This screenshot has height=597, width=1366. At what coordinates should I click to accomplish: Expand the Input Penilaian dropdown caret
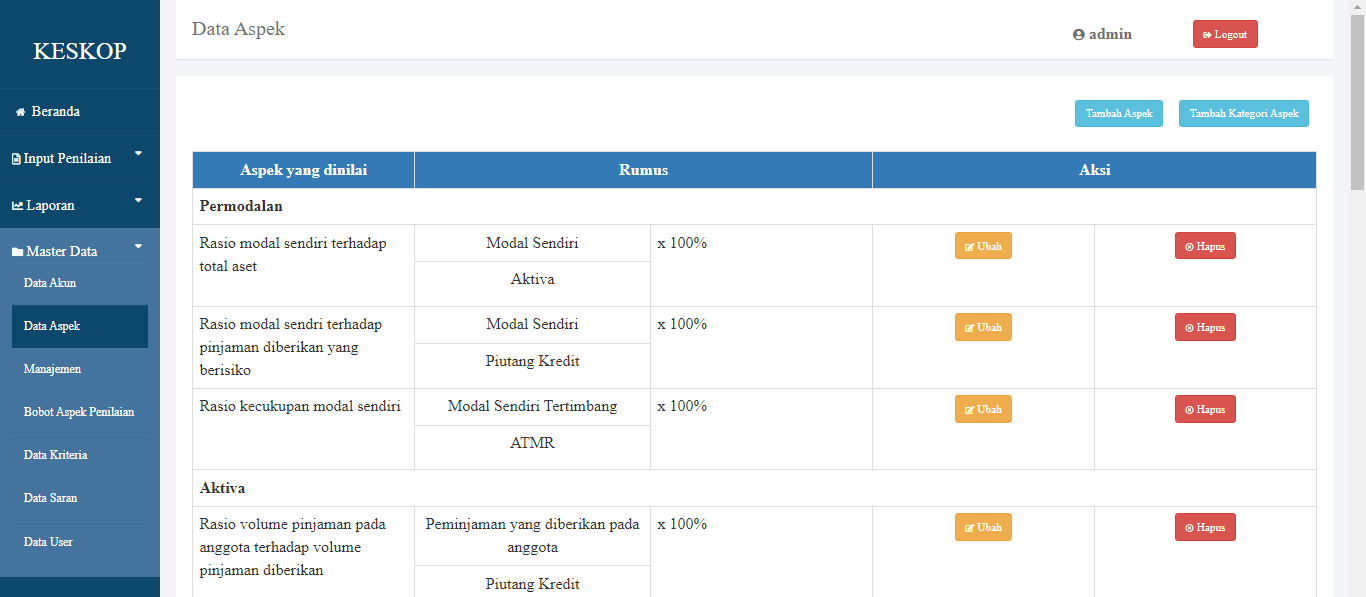tap(138, 153)
